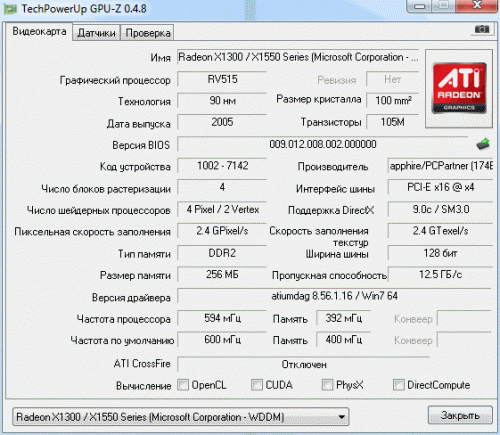Click the Версия драйвера label
Image resolution: width=500 pixels, height=435 pixels.
[x=131, y=297]
